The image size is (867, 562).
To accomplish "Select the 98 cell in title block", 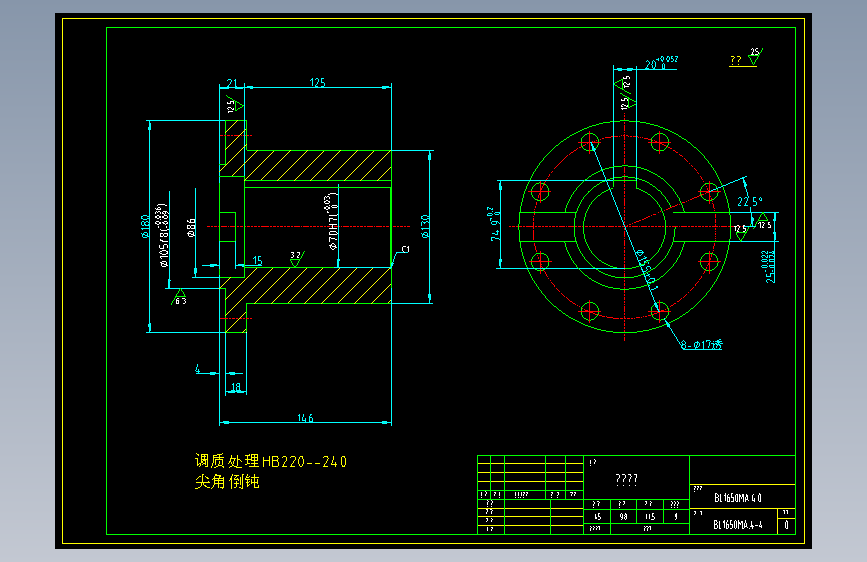I will pos(623,517).
